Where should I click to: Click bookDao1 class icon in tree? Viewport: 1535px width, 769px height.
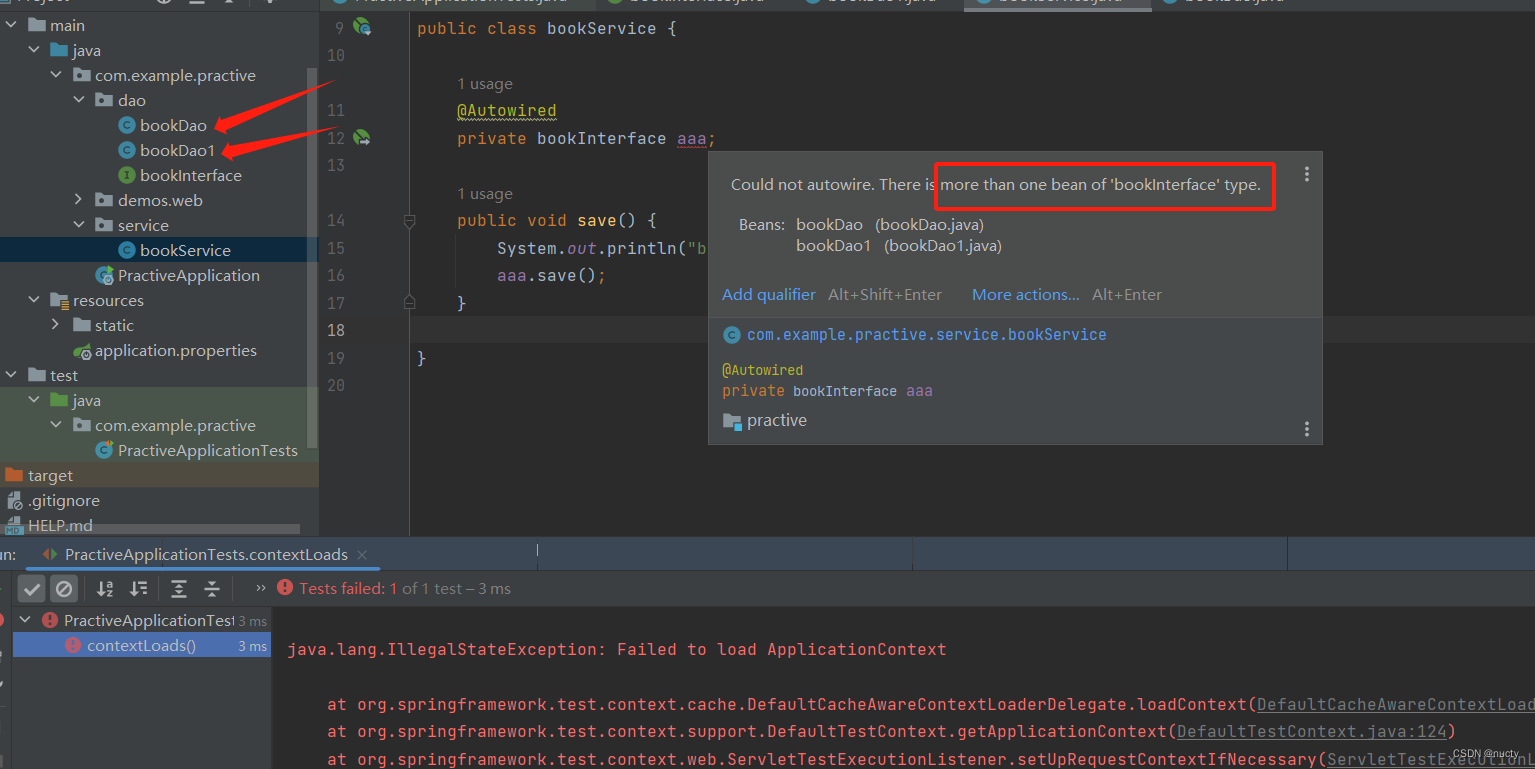coord(127,150)
